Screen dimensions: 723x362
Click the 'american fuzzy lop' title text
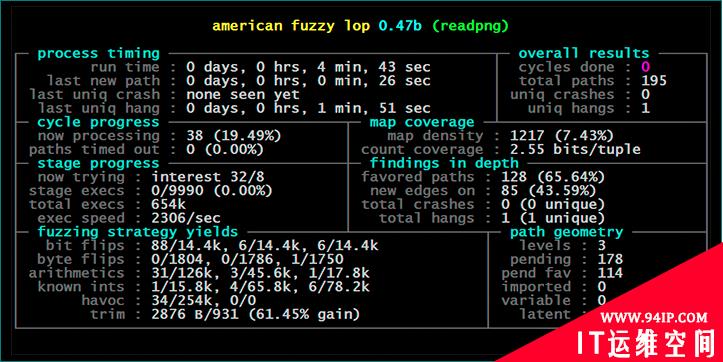pos(291,26)
